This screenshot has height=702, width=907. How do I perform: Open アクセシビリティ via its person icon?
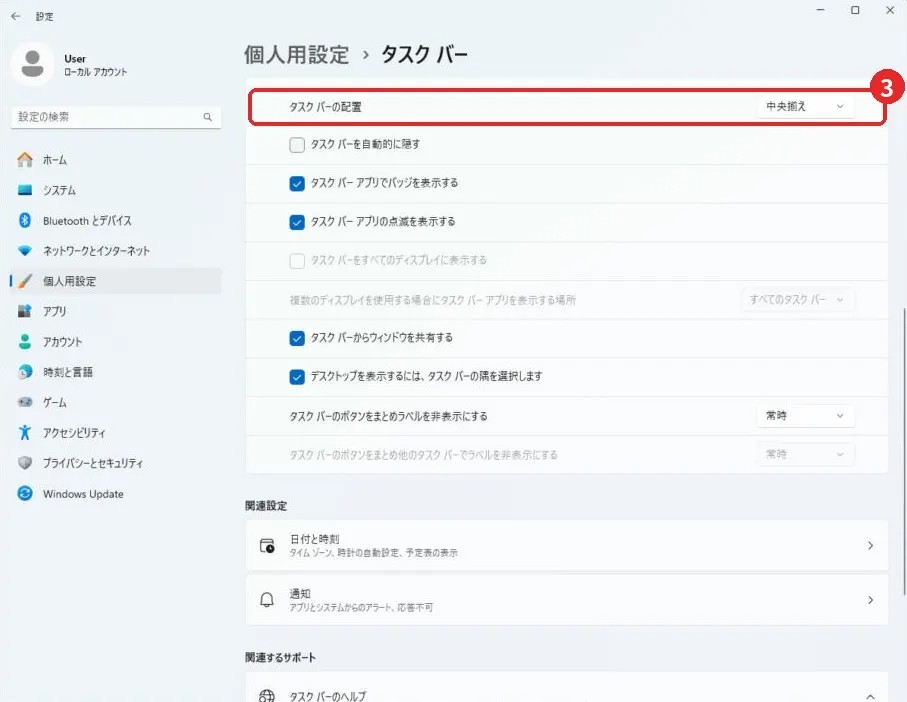[25, 433]
